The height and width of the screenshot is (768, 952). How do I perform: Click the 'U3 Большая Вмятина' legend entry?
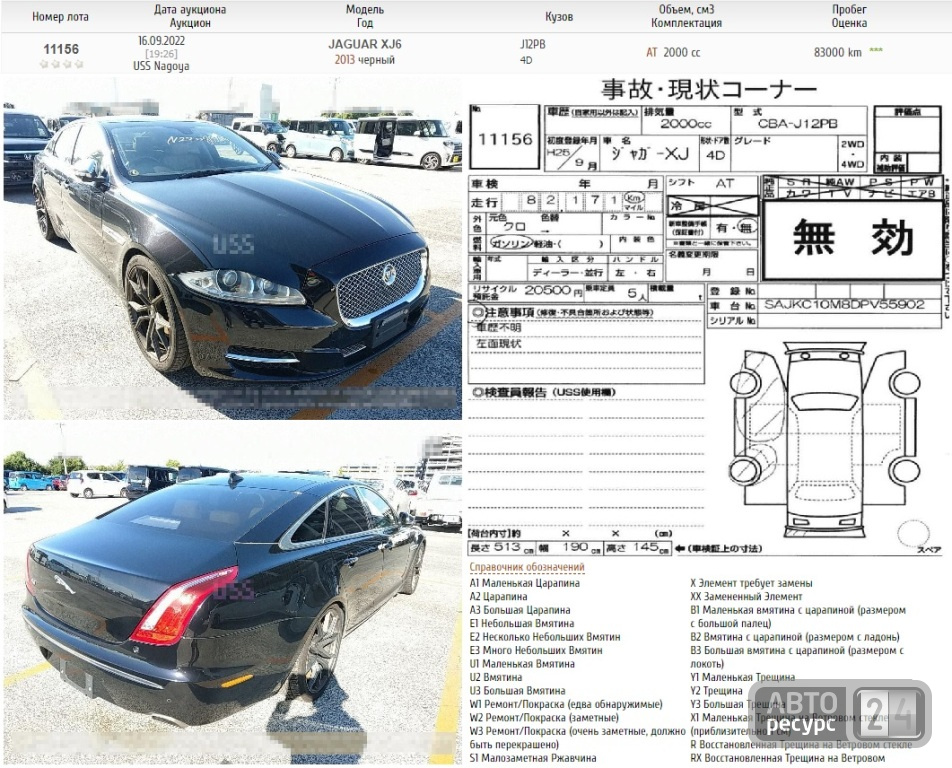click(517, 690)
